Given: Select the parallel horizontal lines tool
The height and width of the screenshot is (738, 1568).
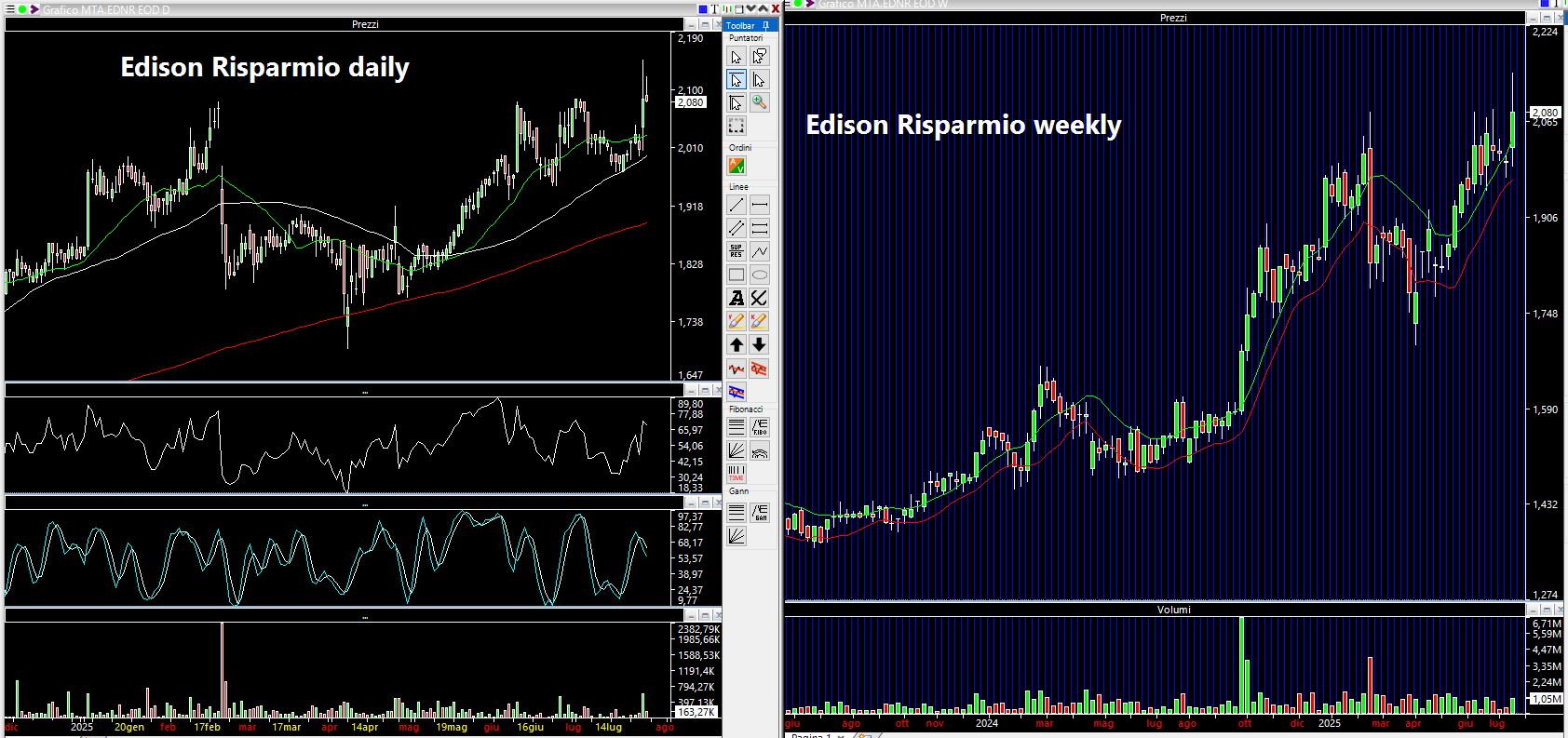Looking at the screenshot, I should point(760,228).
